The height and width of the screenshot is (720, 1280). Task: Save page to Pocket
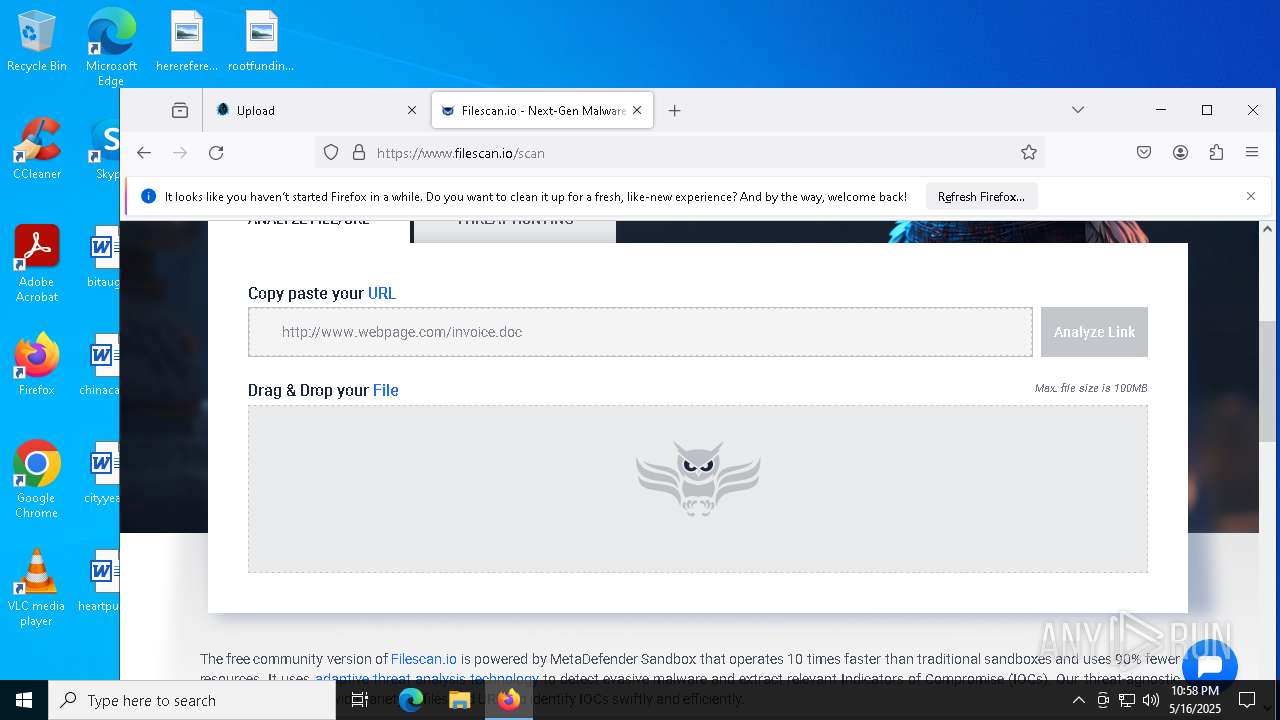tap(1144, 153)
